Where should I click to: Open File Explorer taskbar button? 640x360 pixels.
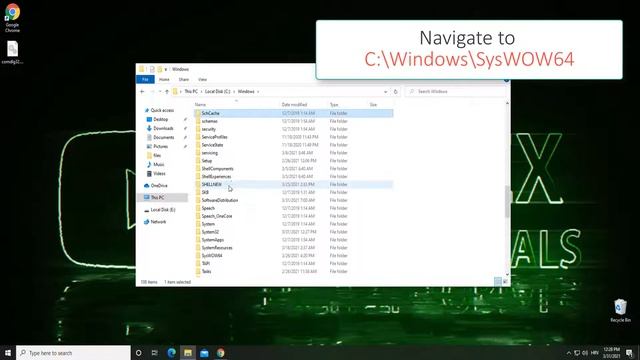pyautogui.click(x=188, y=353)
